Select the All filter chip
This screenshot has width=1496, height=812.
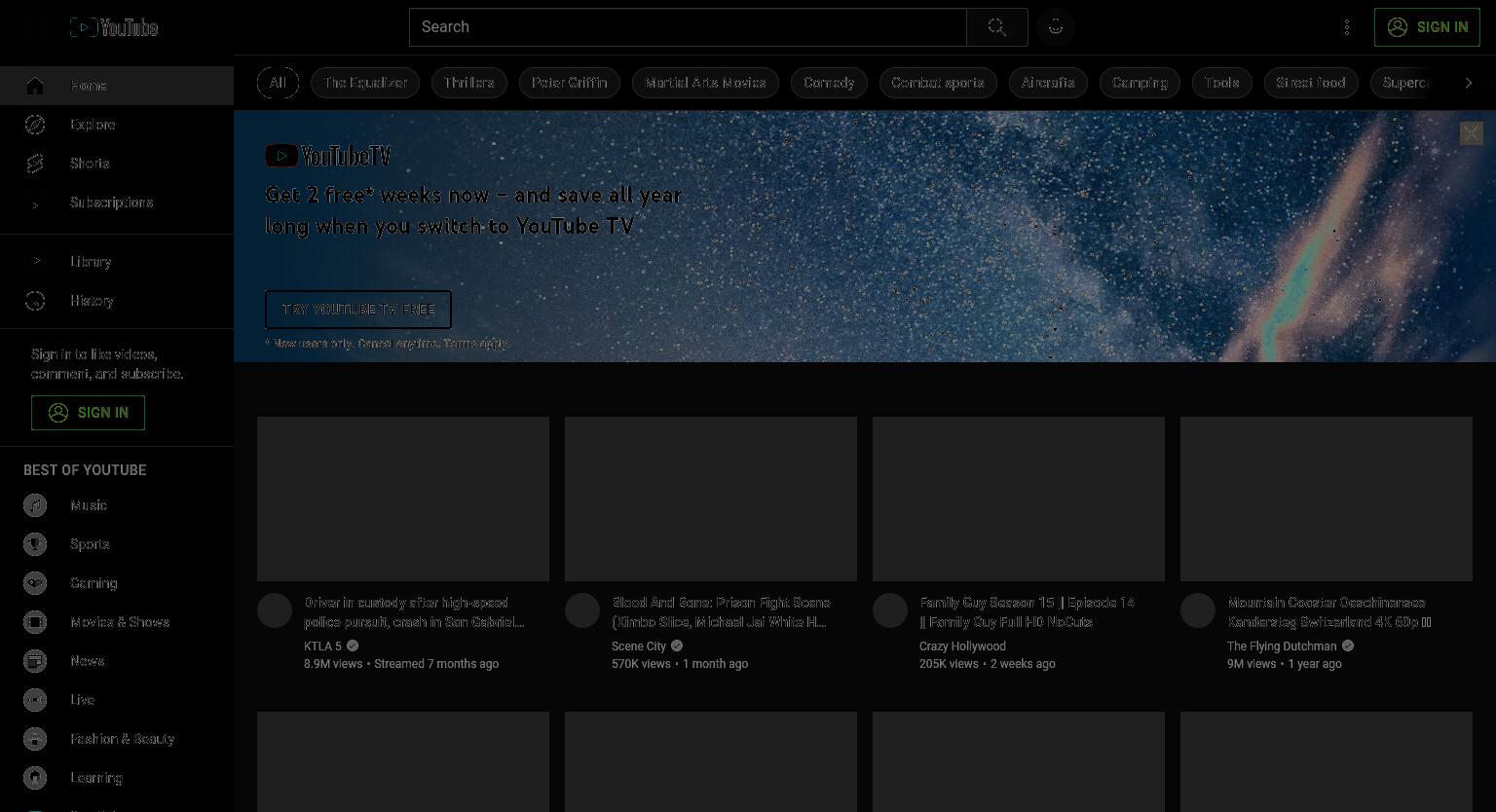click(x=278, y=83)
